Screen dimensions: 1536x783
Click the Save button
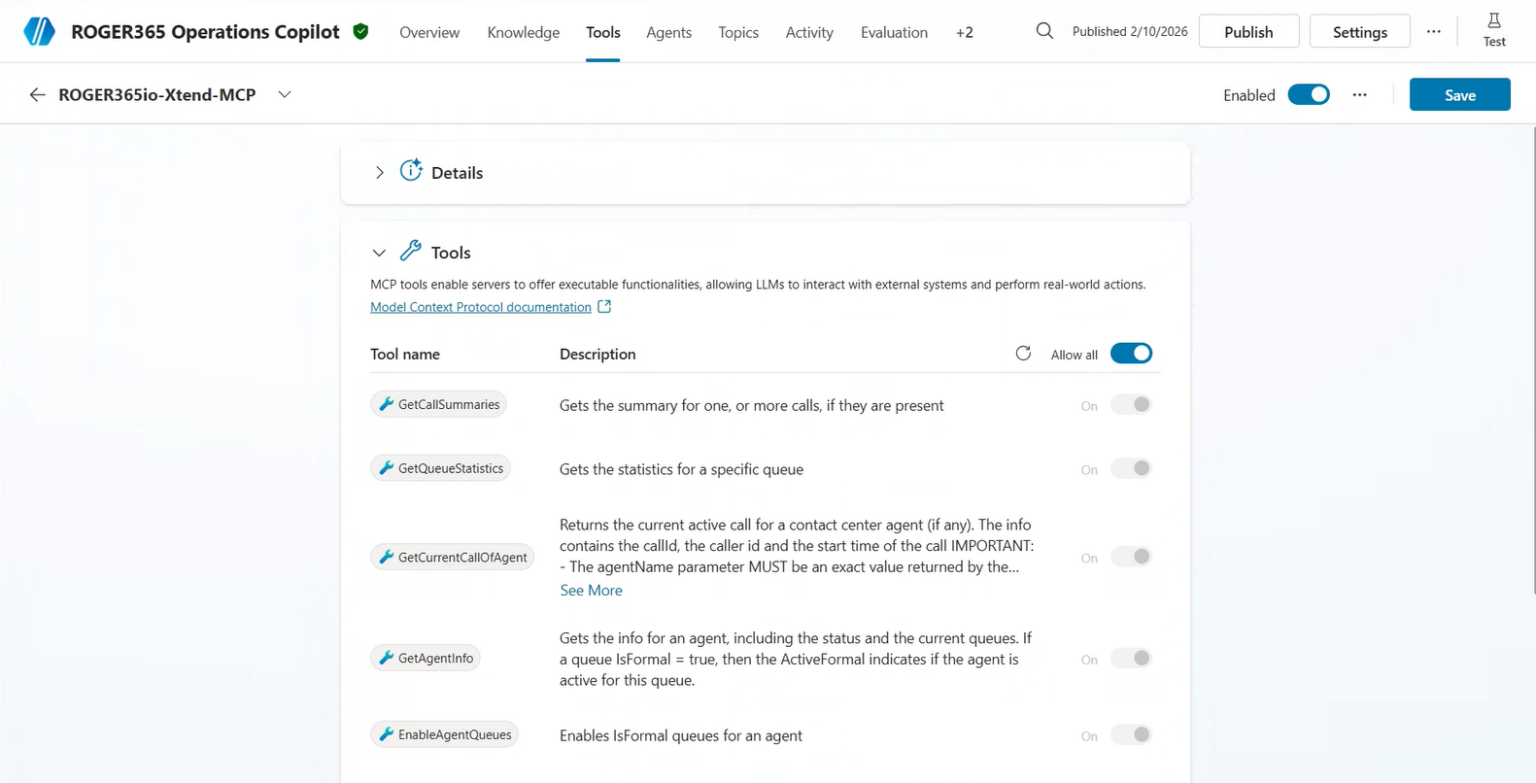[x=1460, y=95]
